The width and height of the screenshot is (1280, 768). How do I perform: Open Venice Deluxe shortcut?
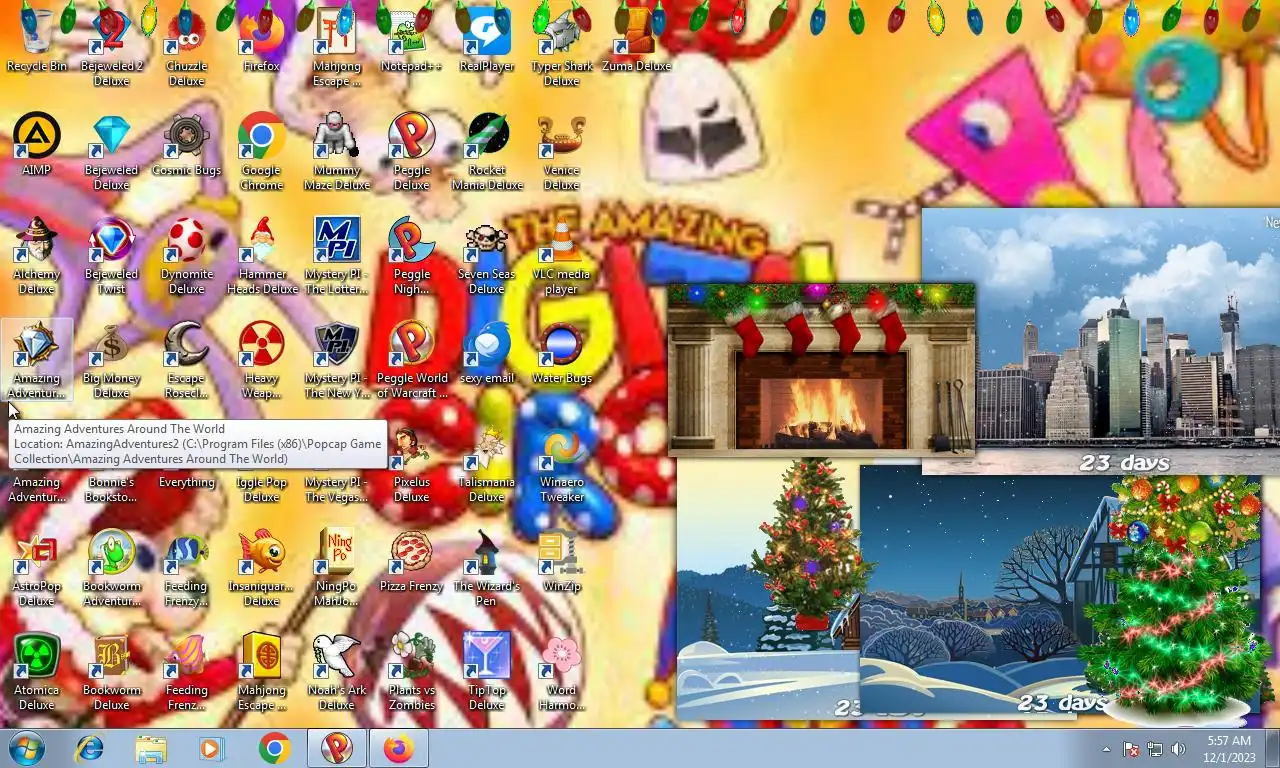tap(562, 152)
